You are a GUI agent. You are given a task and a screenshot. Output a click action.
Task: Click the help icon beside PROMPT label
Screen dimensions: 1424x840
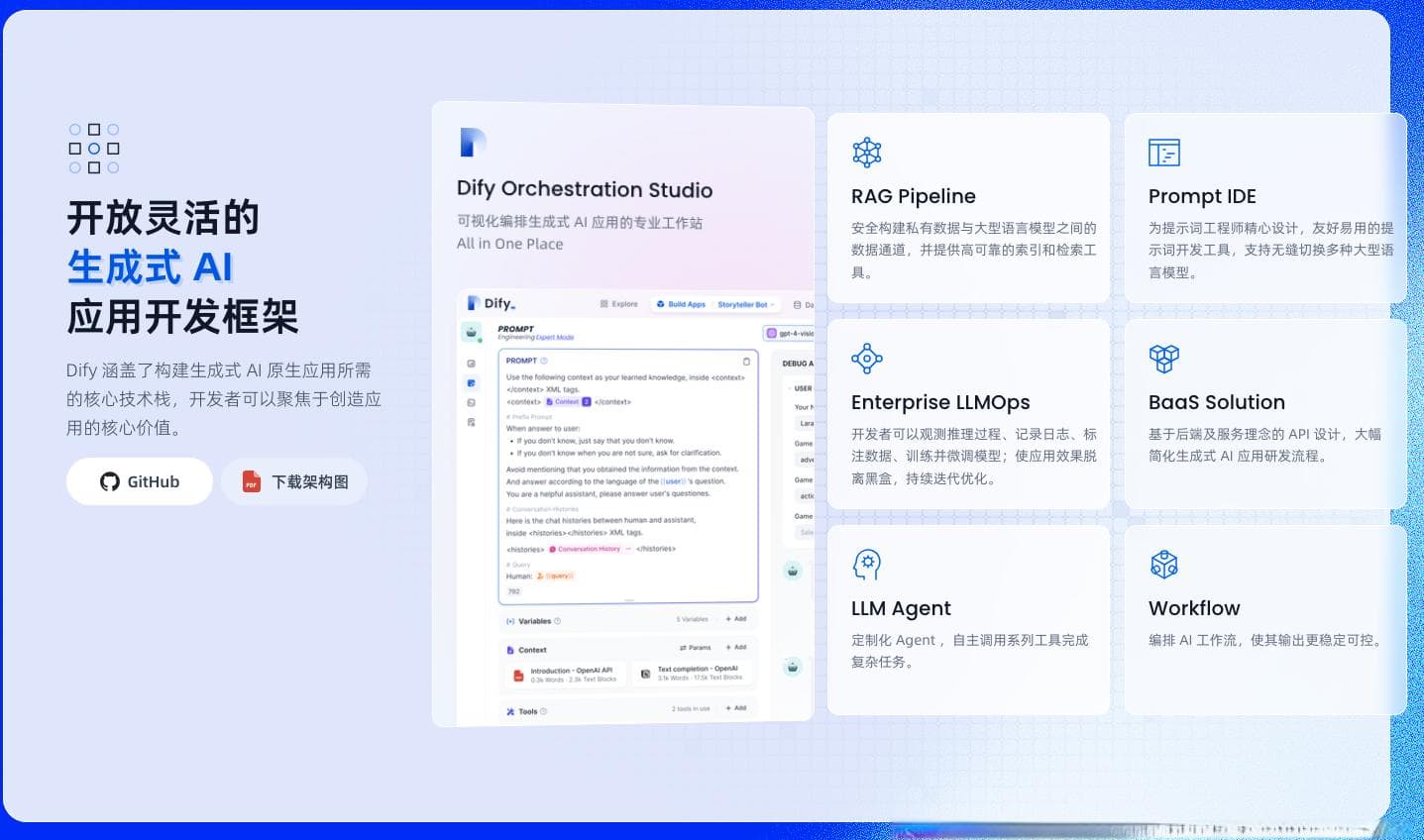[x=544, y=361]
